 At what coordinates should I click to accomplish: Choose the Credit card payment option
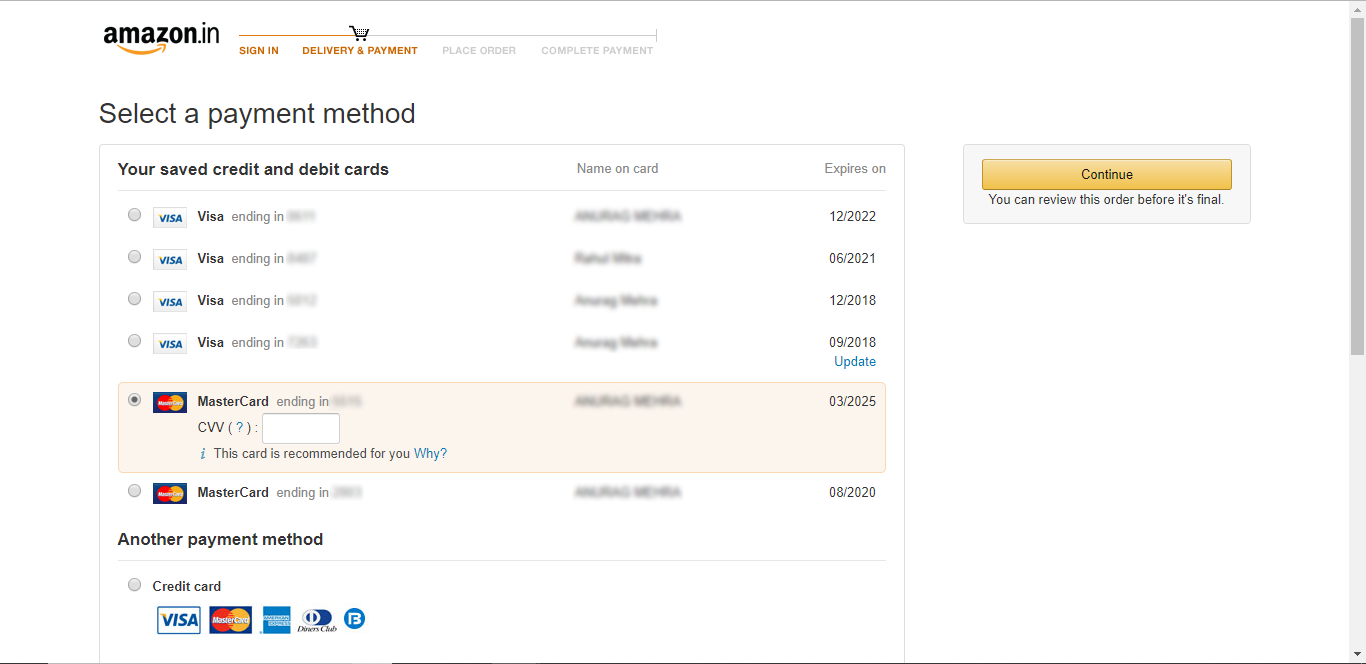tap(134, 585)
